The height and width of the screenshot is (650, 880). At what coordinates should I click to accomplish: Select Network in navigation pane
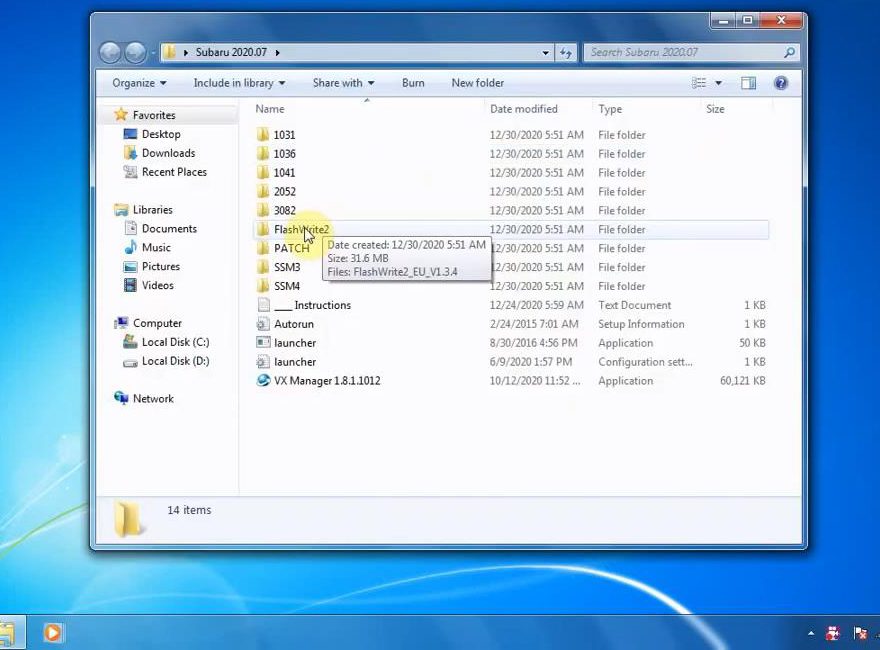[x=153, y=399]
